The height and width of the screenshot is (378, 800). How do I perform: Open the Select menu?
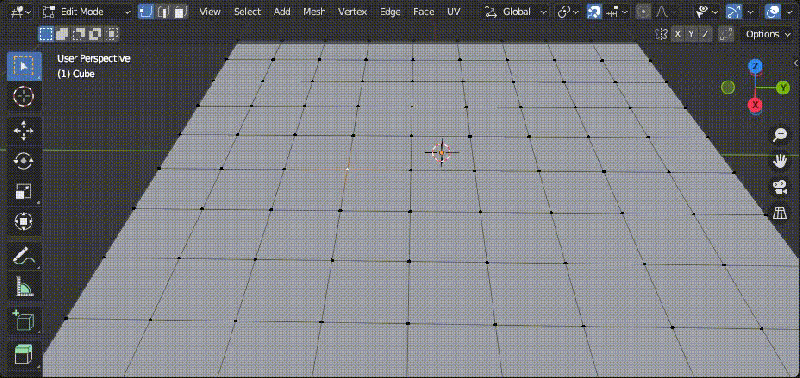[x=247, y=11]
